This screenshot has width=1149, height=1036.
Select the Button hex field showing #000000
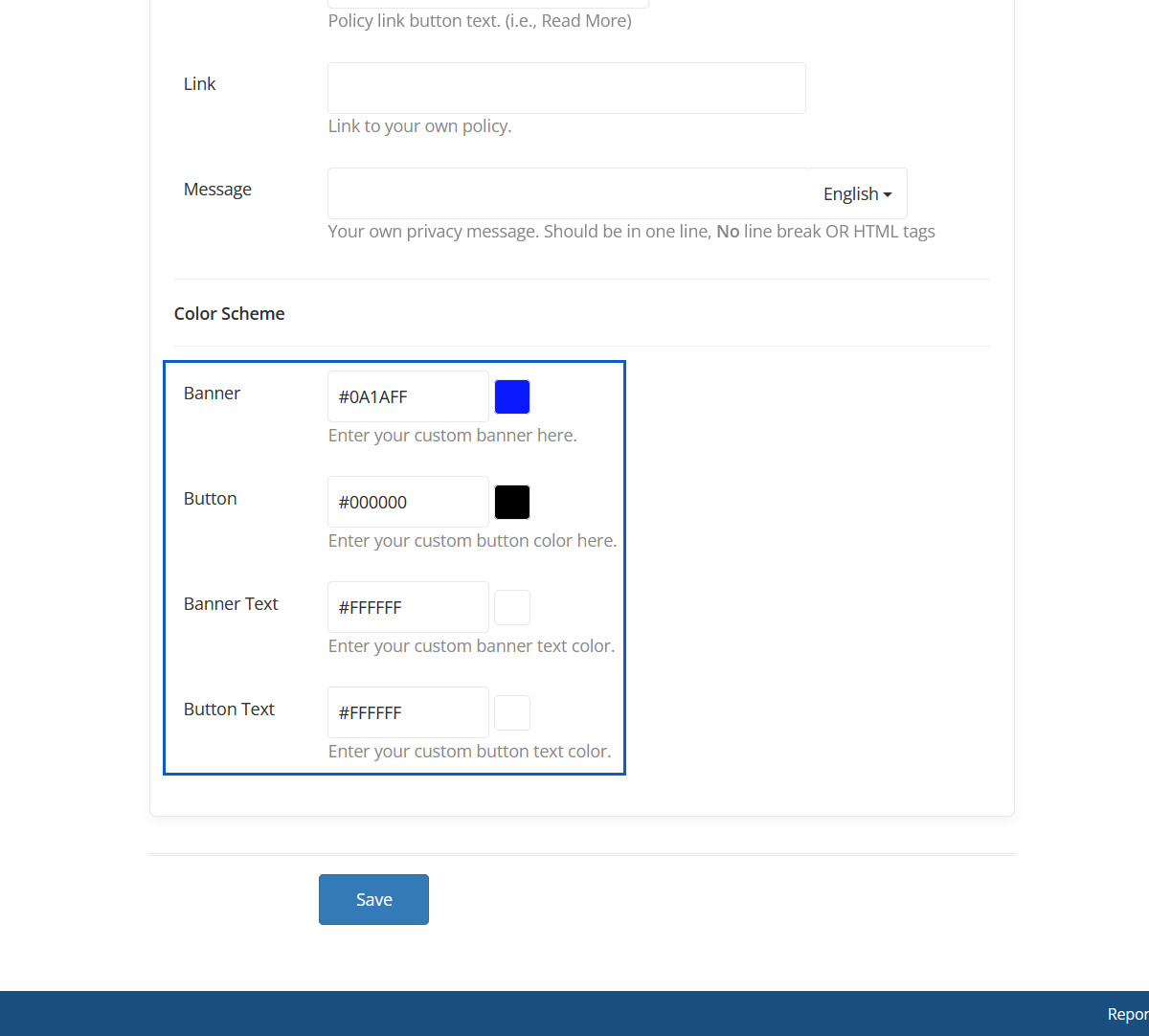coord(408,502)
